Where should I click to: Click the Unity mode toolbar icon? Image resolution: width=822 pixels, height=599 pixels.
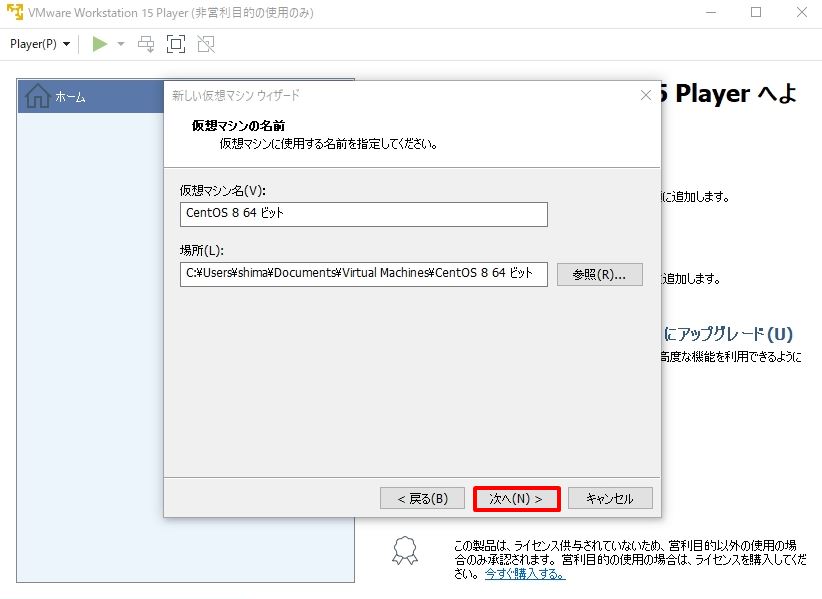206,44
